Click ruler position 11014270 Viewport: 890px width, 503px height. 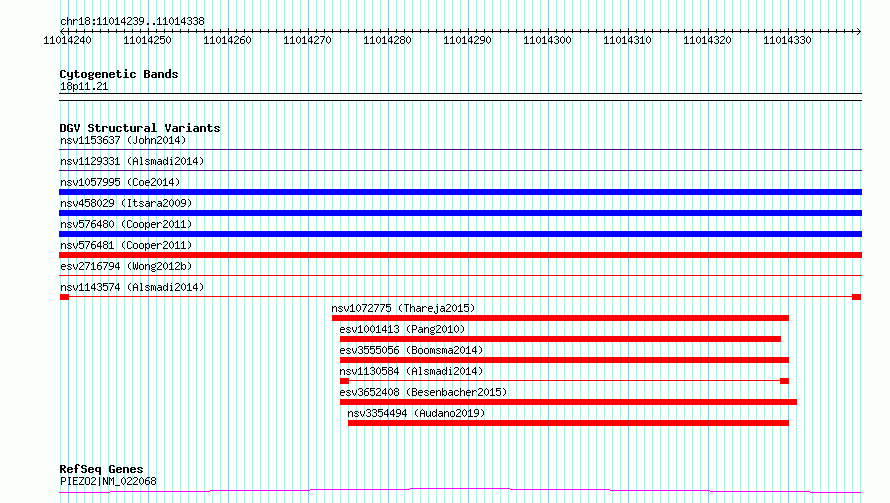[308, 40]
